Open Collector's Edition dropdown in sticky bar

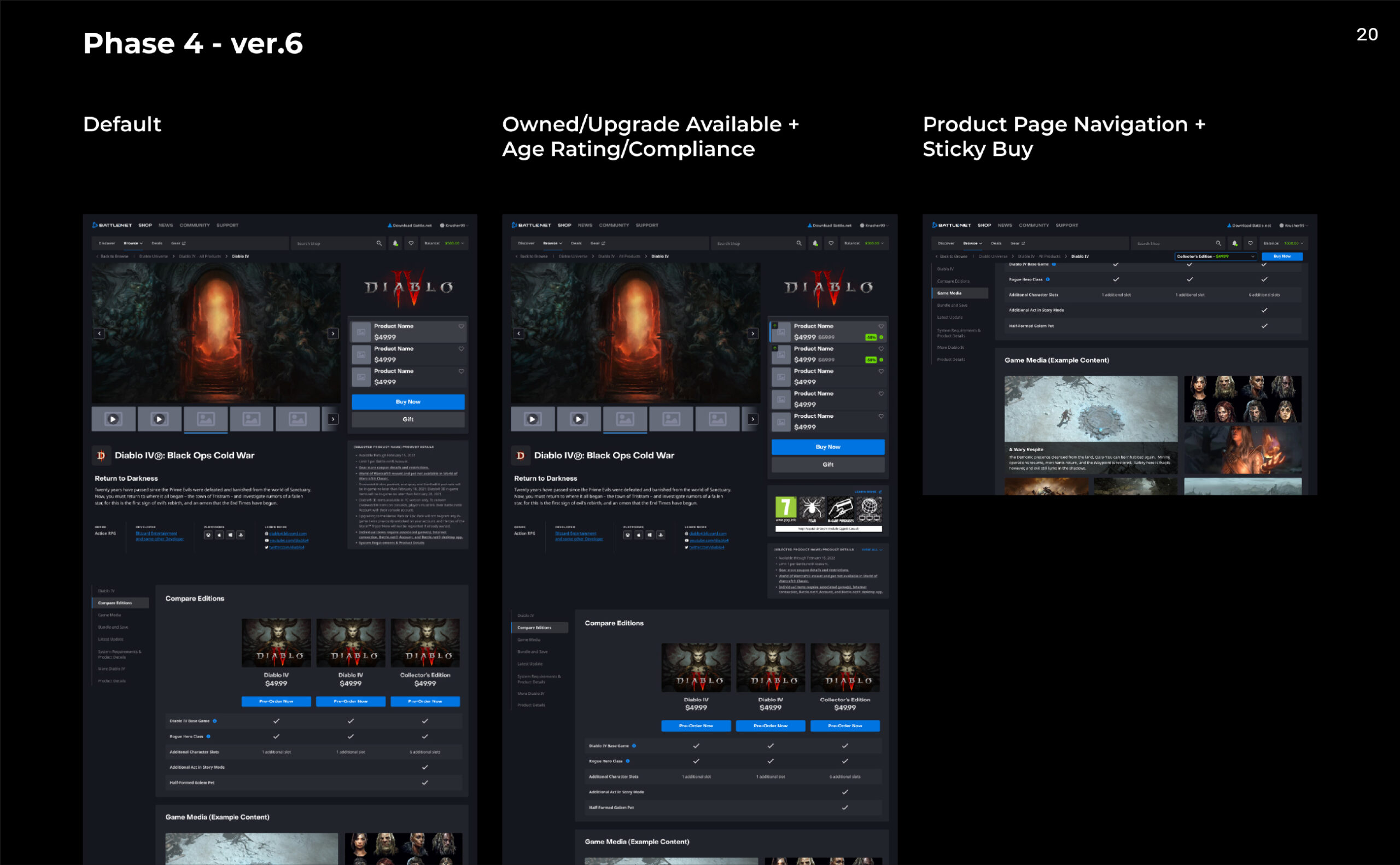[x=1216, y=256]
